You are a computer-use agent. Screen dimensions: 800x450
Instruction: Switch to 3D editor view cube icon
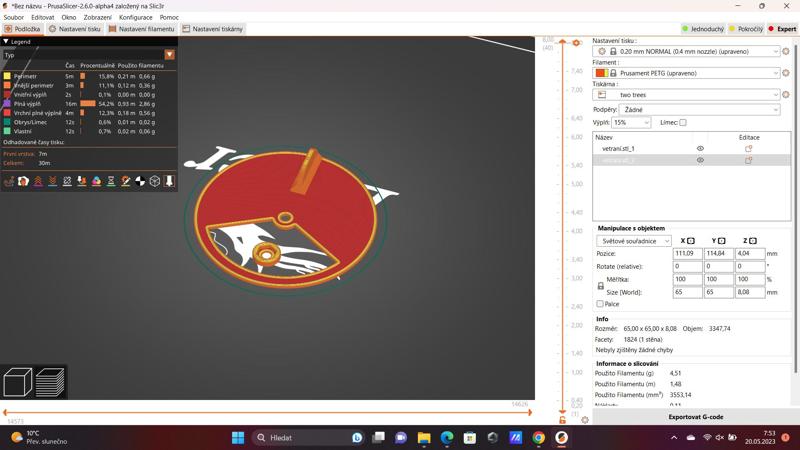click(x=17, y=382)
